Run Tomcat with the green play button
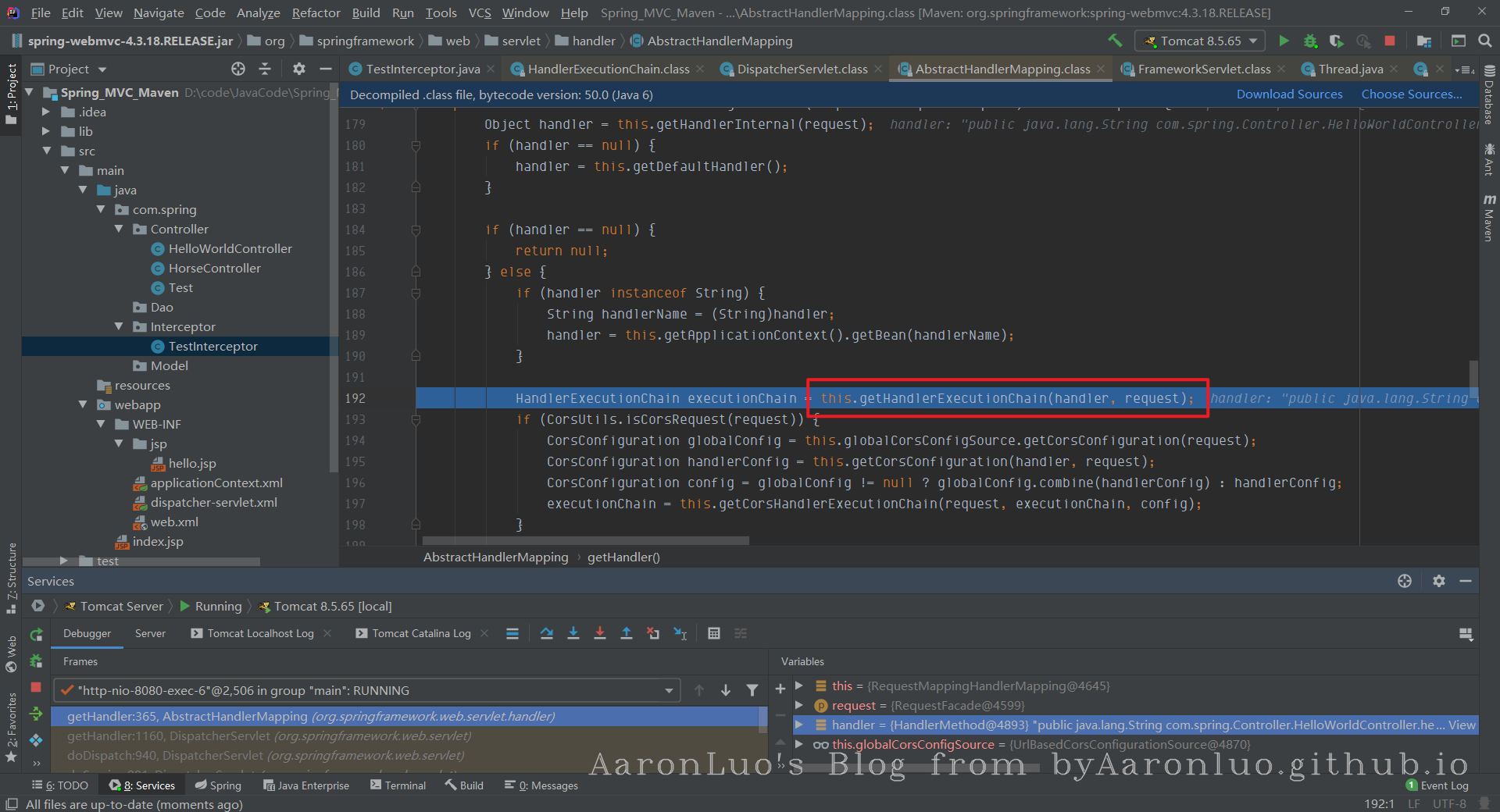Screen dimensions: 1500x812 click(1284, 41)
